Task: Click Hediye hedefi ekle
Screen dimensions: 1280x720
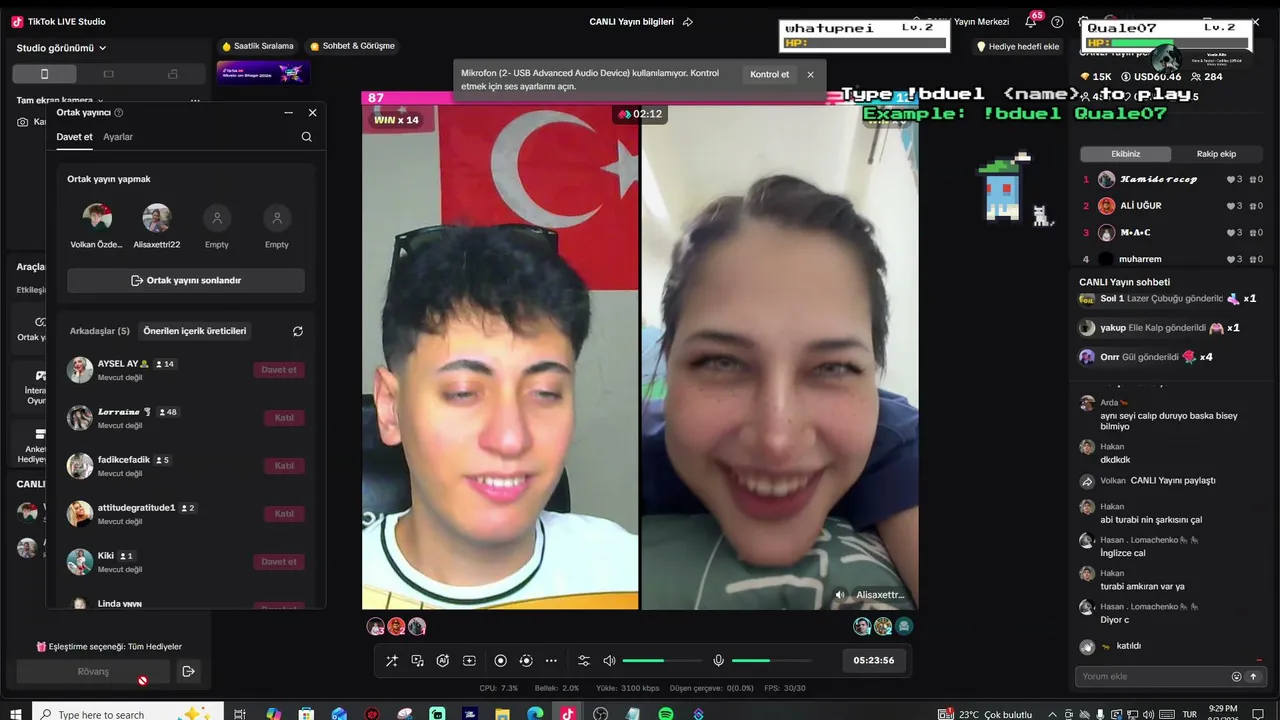Action: pos(1018,47)
